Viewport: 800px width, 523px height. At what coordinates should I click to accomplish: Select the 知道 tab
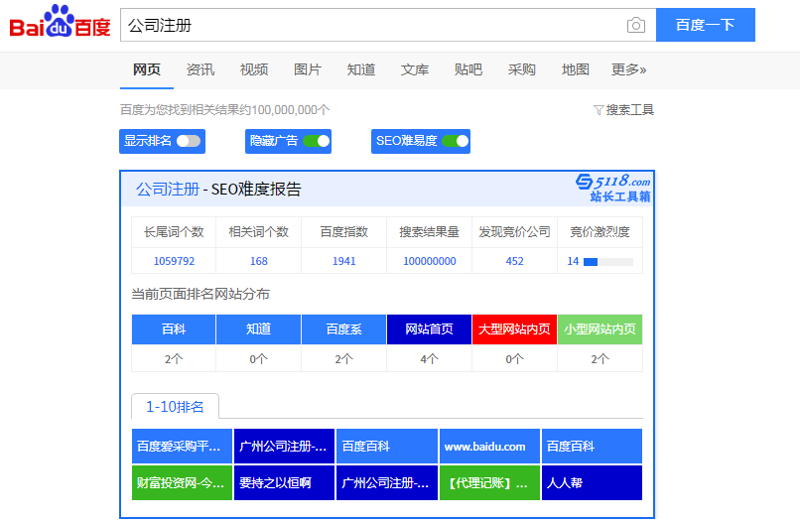[361, 69]
